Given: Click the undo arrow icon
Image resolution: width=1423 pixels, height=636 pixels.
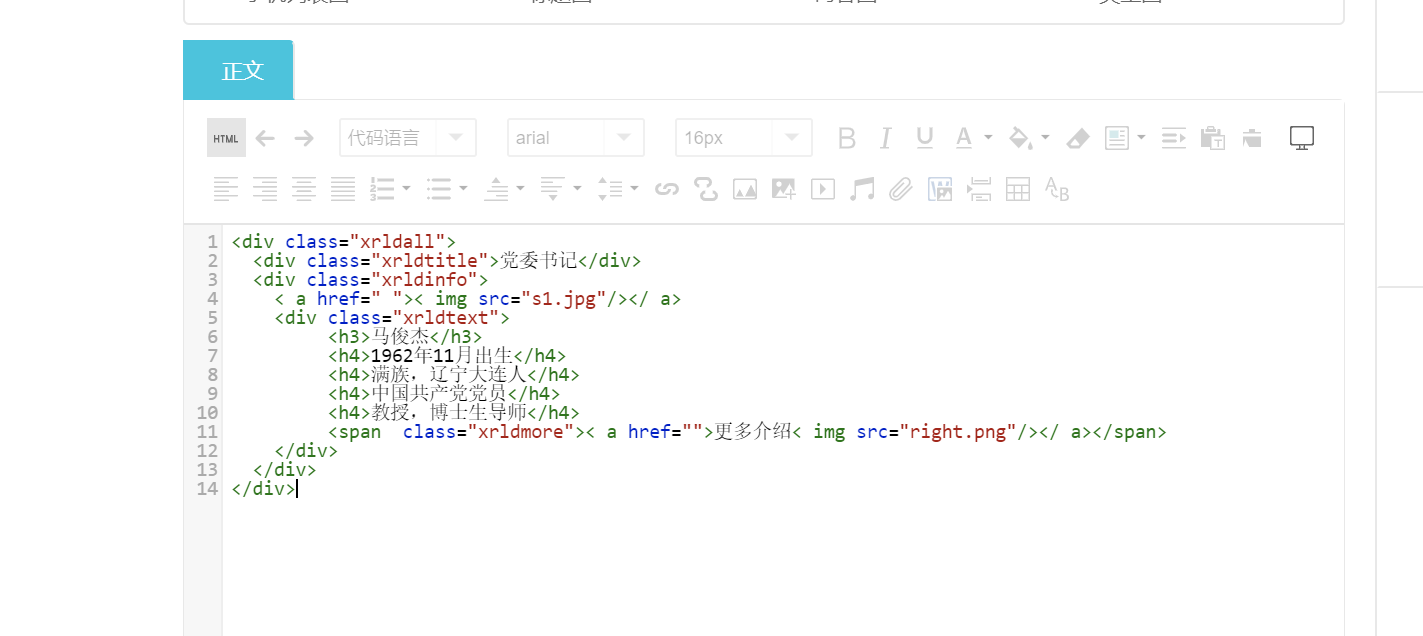Looking at the screenshot, I should (265, 138).
